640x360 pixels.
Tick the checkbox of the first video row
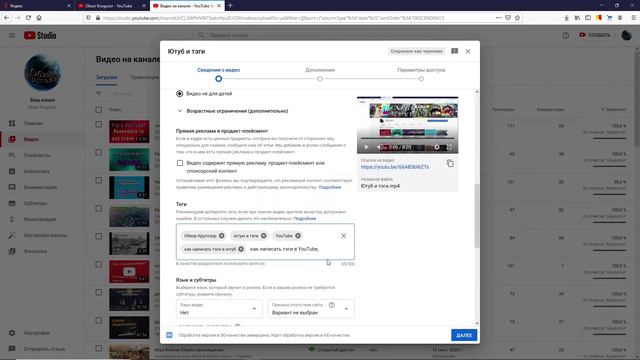click(98, 124)
